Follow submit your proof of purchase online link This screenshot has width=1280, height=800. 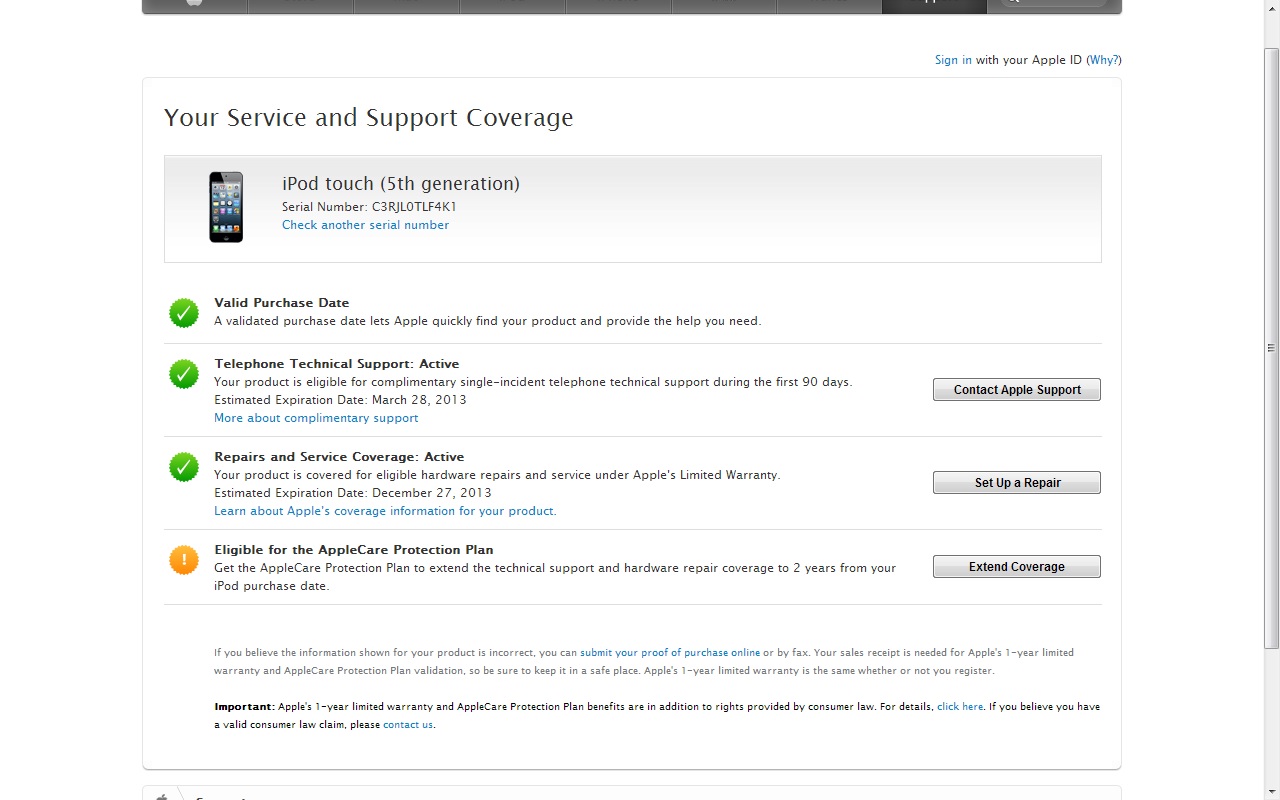point(670,653)
